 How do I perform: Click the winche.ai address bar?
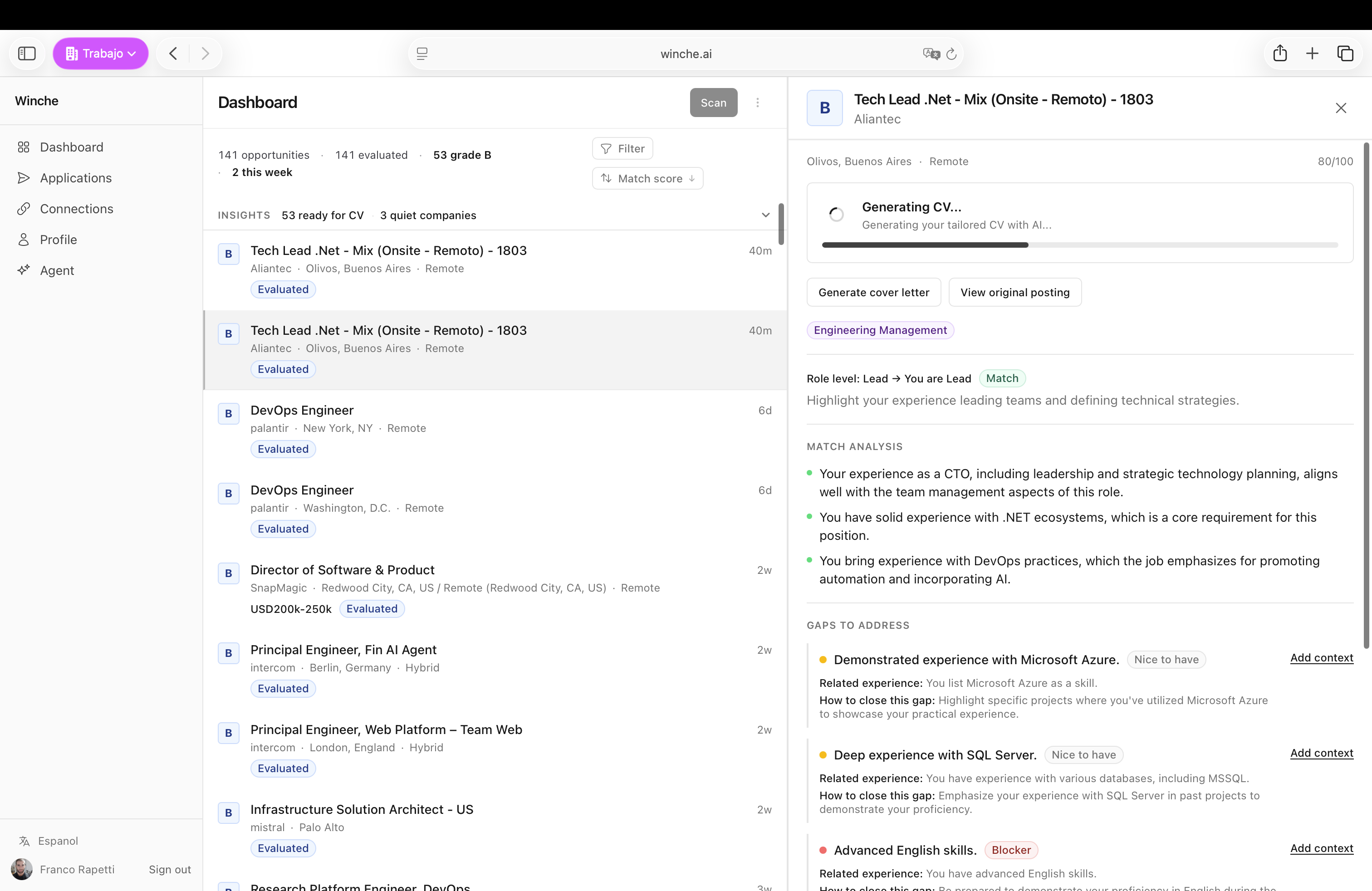coord(686,54)
